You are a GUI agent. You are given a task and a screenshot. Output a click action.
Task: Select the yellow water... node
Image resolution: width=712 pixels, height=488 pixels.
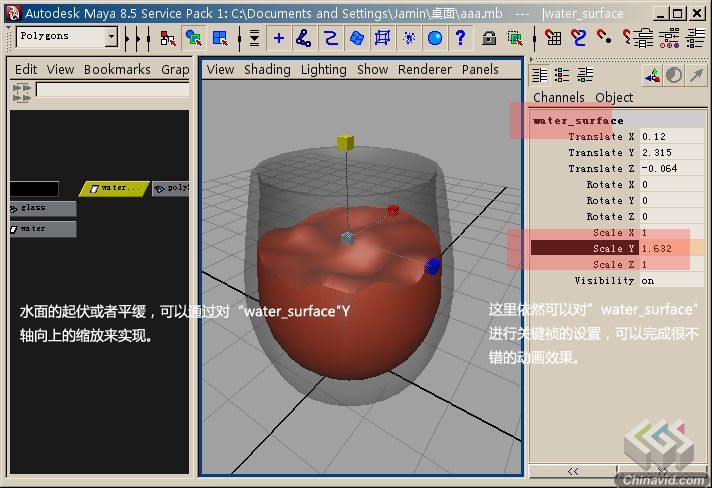(x=114, y=188)
